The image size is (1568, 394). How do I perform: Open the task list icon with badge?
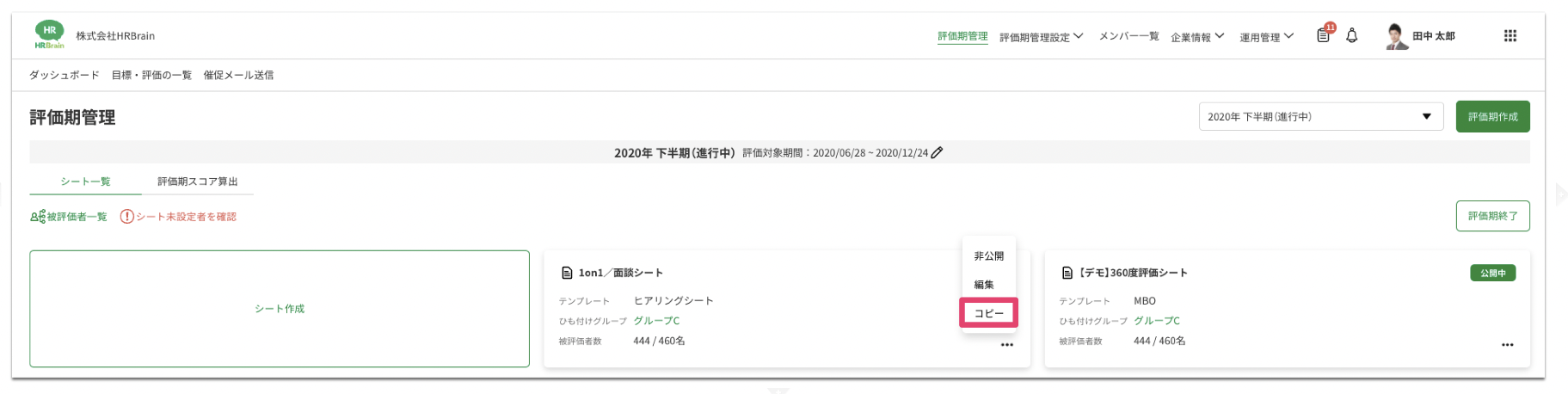click(1324, 35)
